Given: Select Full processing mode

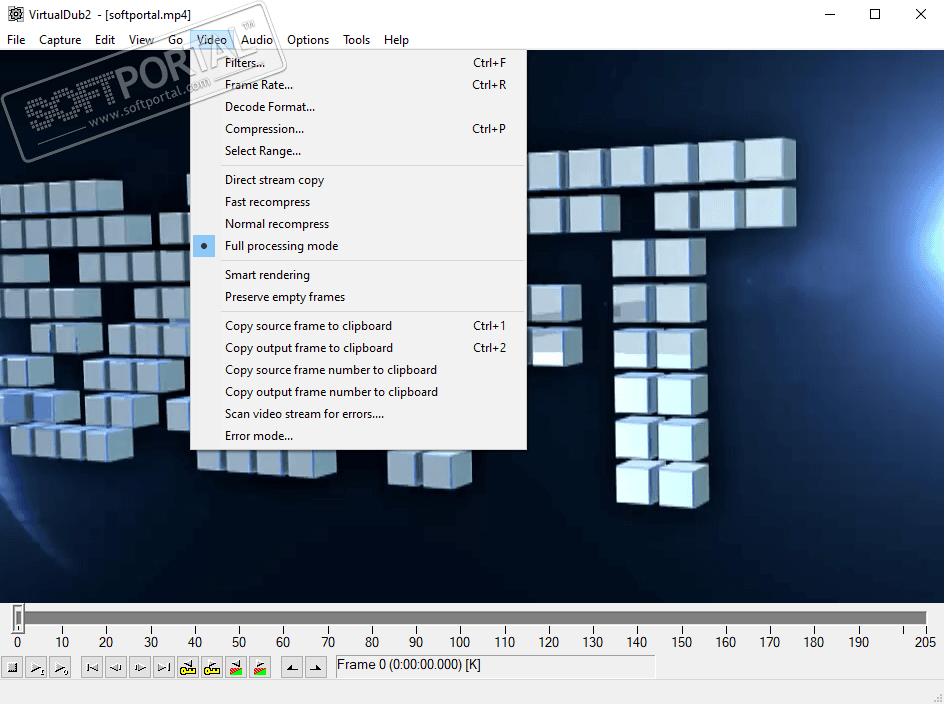Looking at the screenshot, I should 358,246.
